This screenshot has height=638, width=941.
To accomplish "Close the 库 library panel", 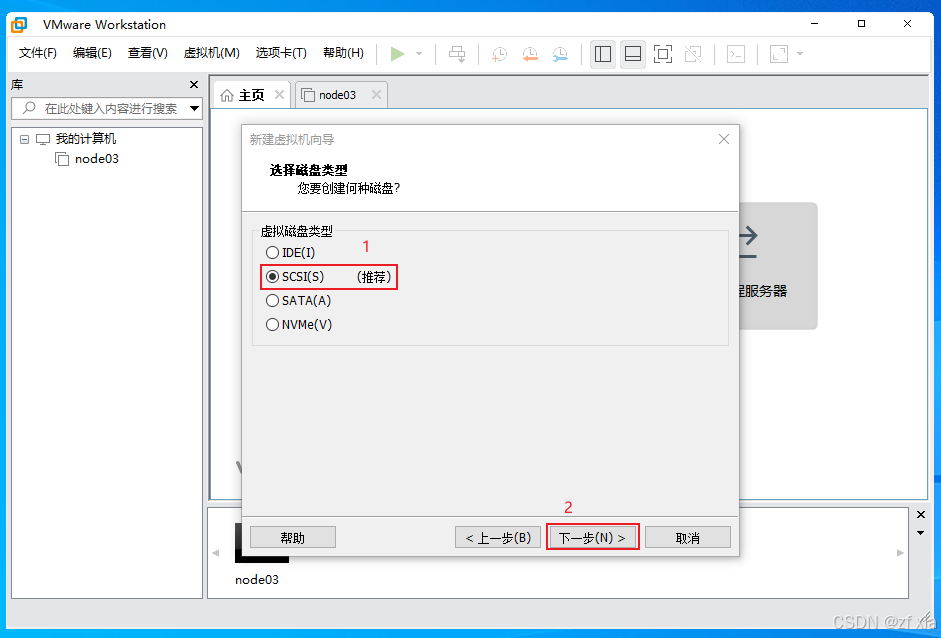I will (194, 85).
